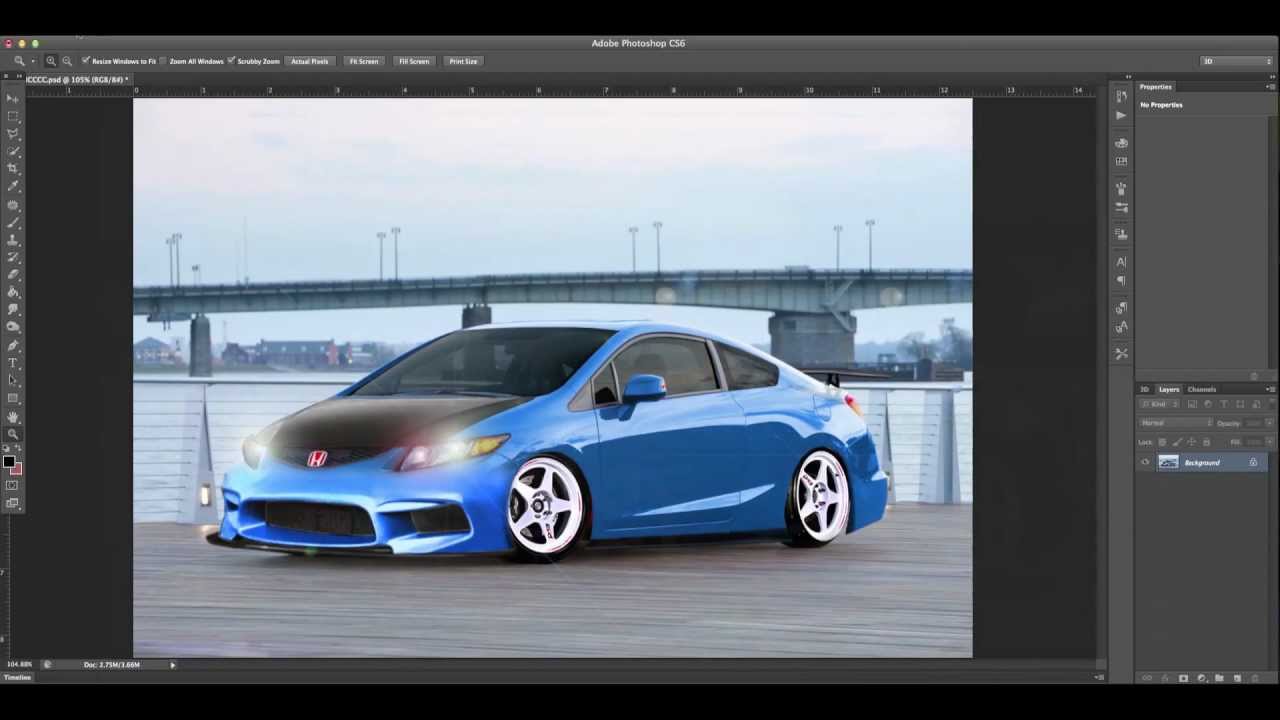Select the Rectangle shape tool
This screenshot has height=720, width=1280.
12,398
